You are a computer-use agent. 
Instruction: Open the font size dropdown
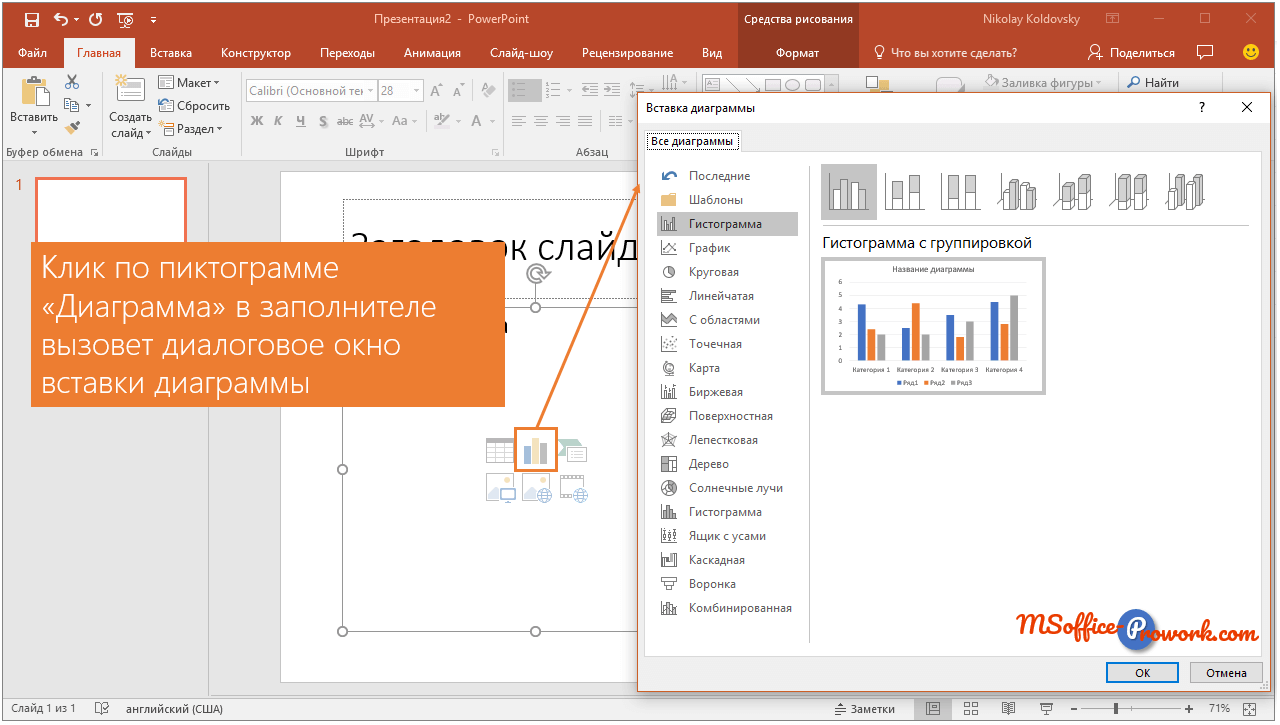click(415, 91)
